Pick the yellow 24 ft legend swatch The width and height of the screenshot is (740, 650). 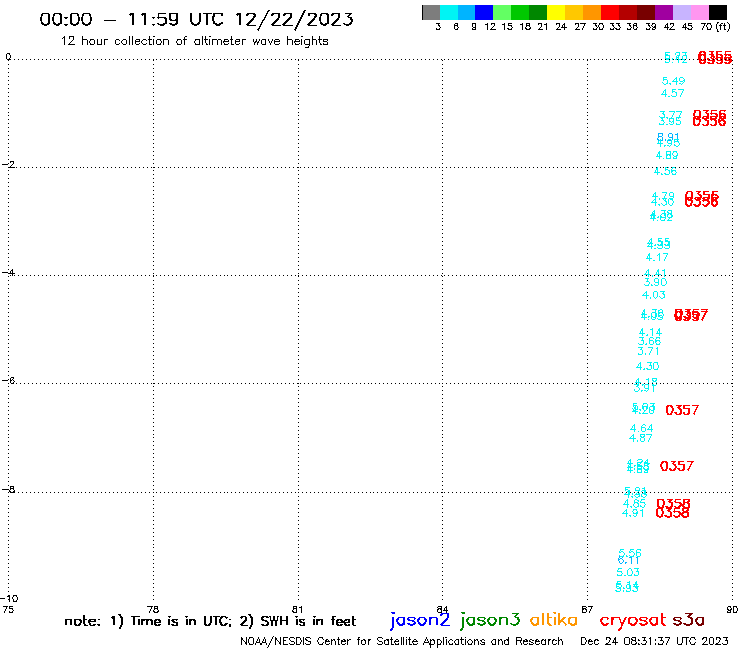pyautogui.click(x=556, y=12)
